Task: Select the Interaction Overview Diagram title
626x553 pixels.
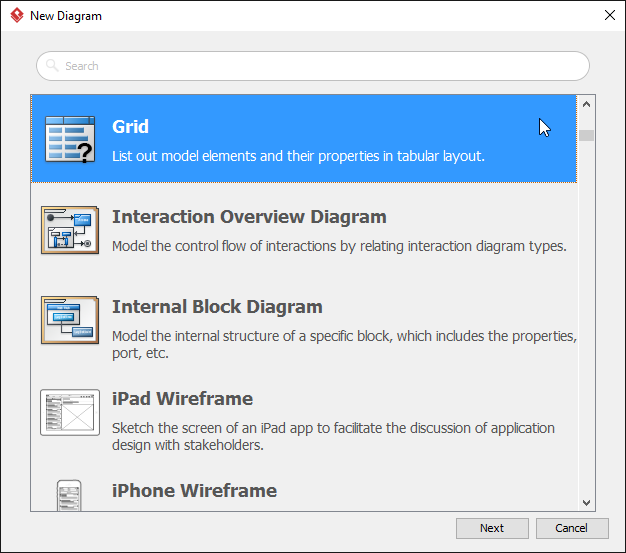Action: click(x=249, y=217)
